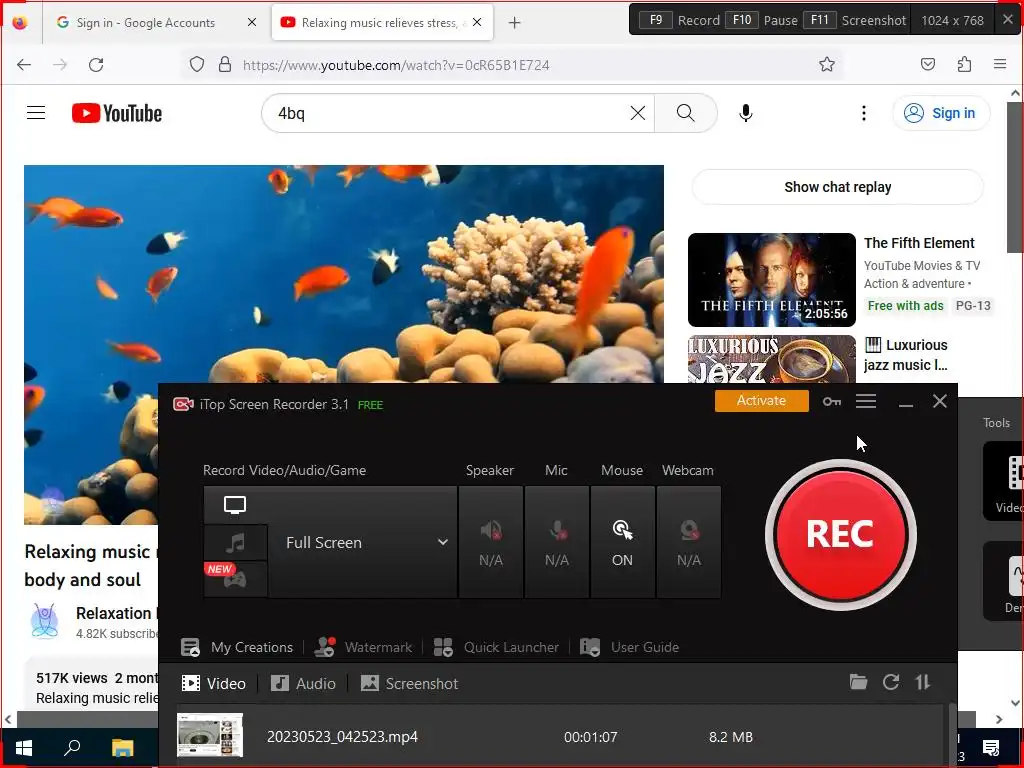This screenshot has width=1024, height=768.
Task: Open thumbnail of 20230523_042523.mp4
Action: pyautogui.click(x=210, y=735)
